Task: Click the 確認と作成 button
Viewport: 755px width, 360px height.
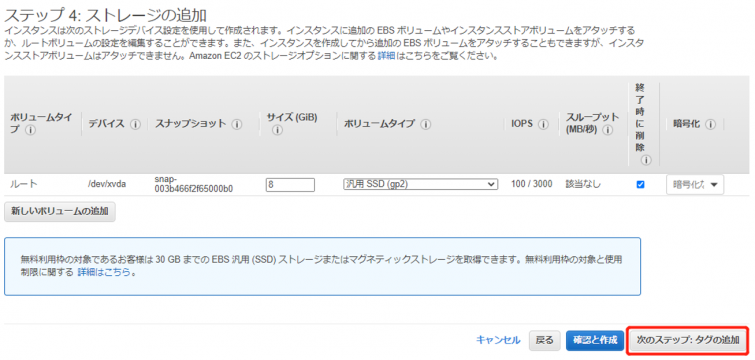Action: pyautogui.click(x=595, y=340)
